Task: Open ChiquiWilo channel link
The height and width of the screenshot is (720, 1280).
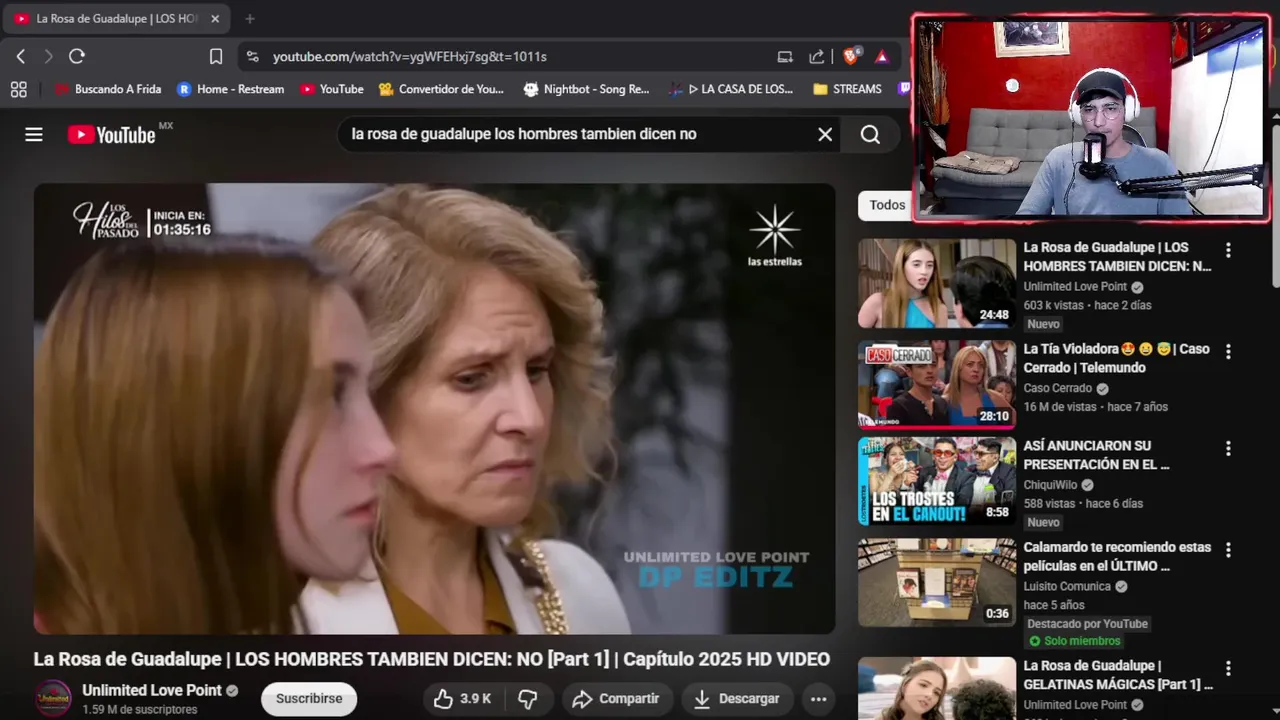Action: click(x=1051, y=485)
